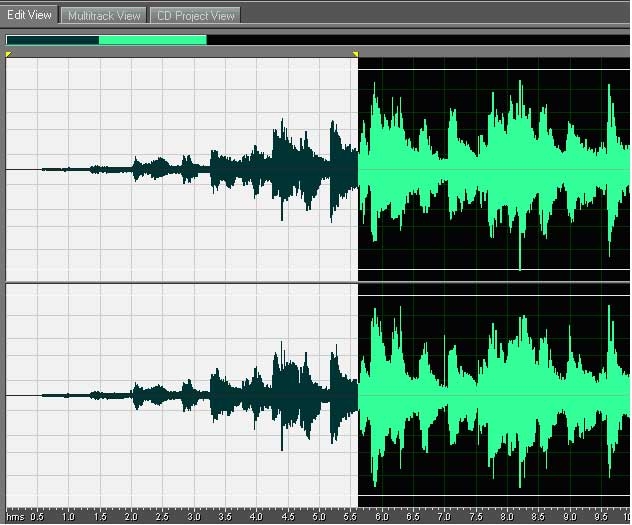The width and height of the screenshot is (632, 525).
Task: Click the 7.5 mark on time ruler
Action: click(476, 517)
